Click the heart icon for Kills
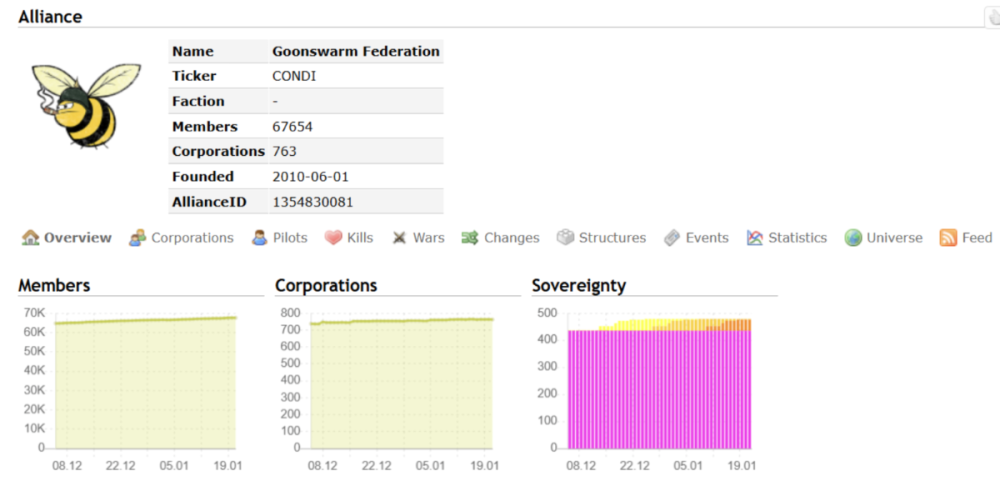The width and height of the screenshot is (1000, 496). pos(333,238)
